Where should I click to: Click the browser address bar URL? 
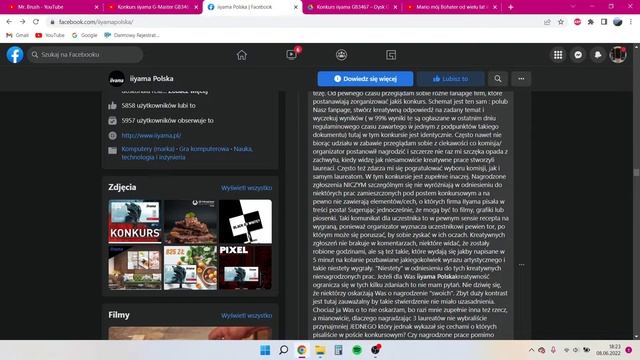(x=96, y=22)
